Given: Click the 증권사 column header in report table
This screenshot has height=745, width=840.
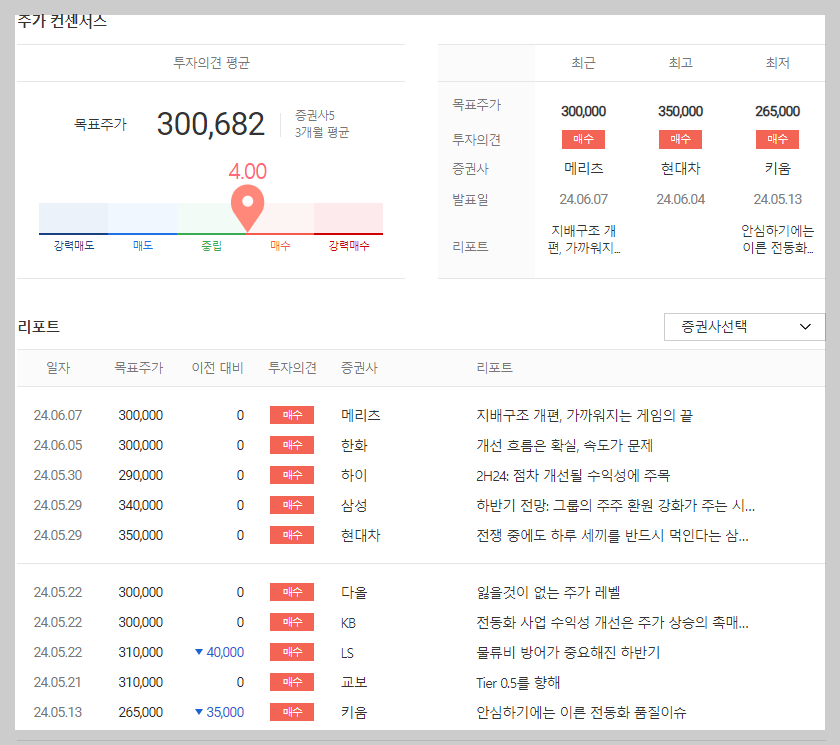Looking at the screenshot, I should pos(359,368).
